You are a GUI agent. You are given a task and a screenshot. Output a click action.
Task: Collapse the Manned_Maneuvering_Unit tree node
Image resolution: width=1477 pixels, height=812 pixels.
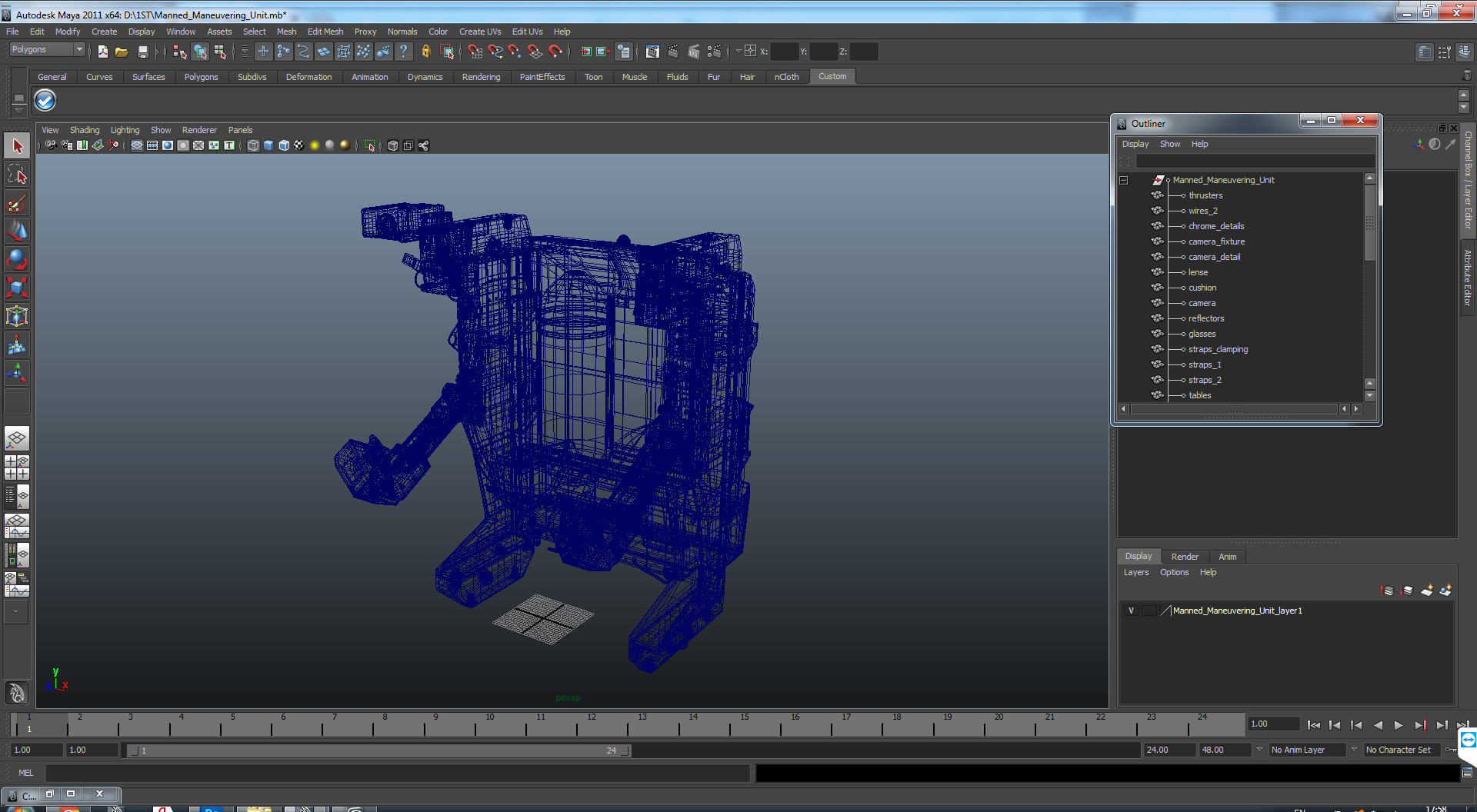coord(1123,180)
